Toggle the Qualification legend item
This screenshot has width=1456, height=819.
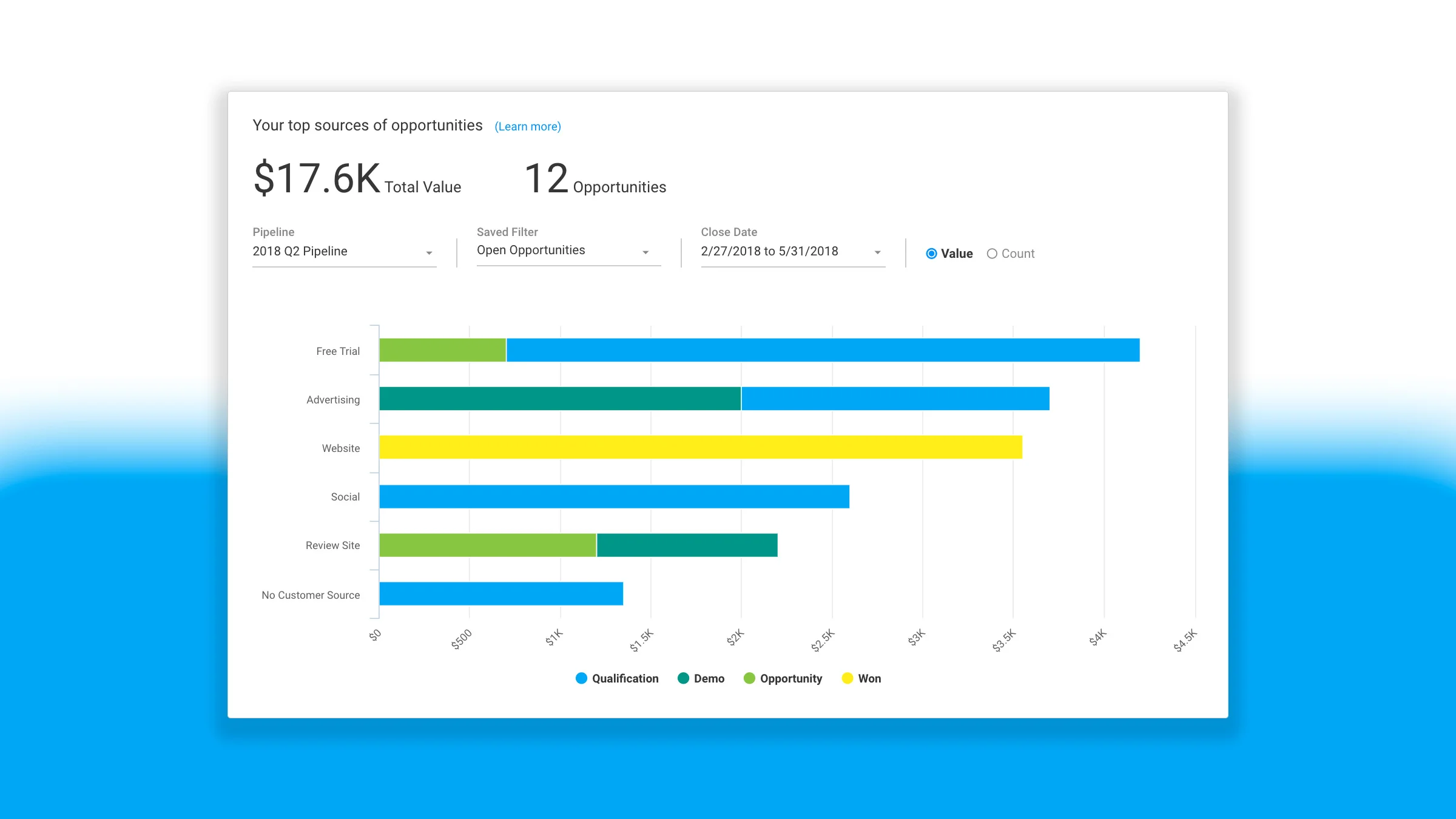click(616, 678)
